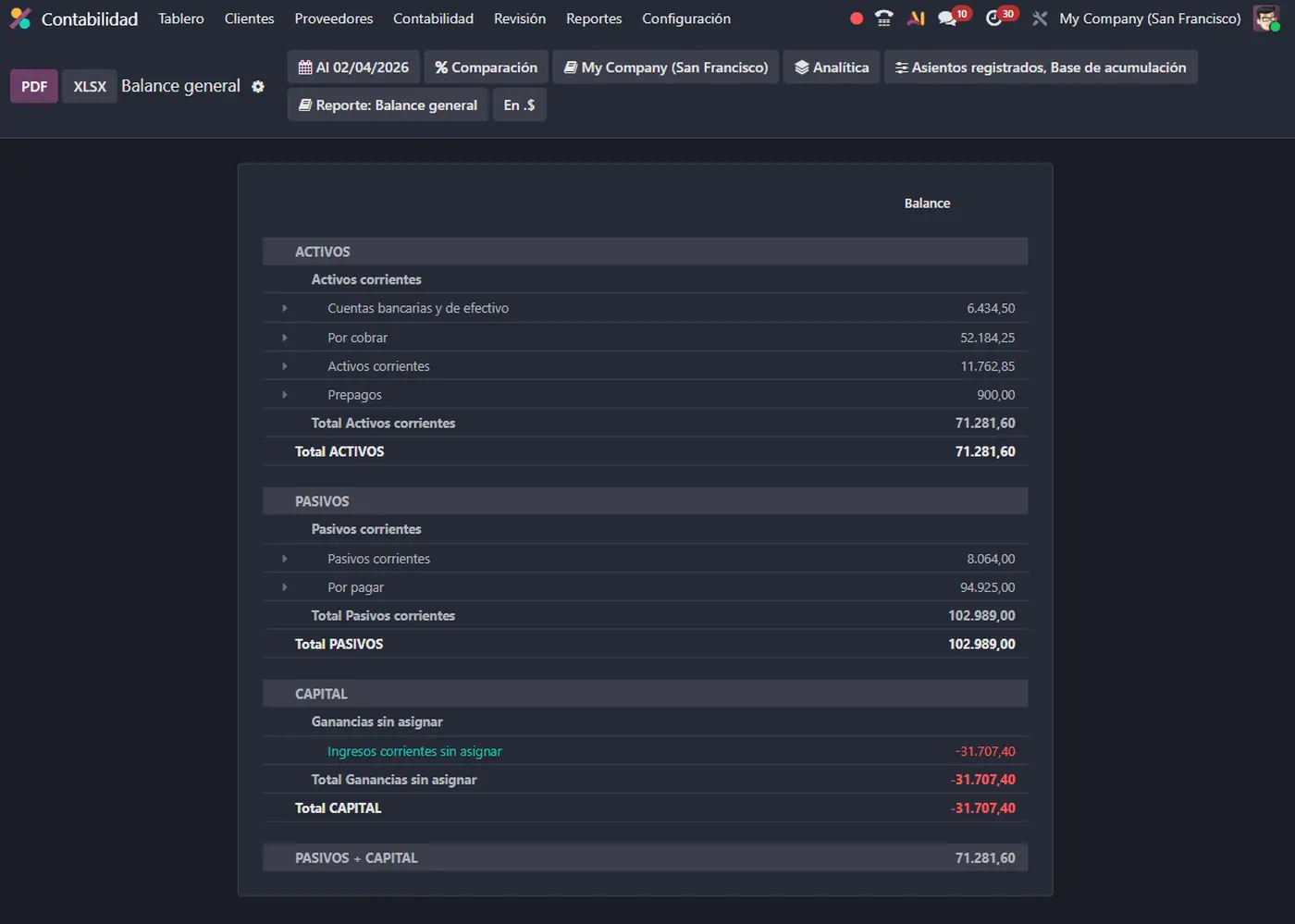1295x924 pixels.
Task: Download the report as XLSX
Action: point(90,86)
